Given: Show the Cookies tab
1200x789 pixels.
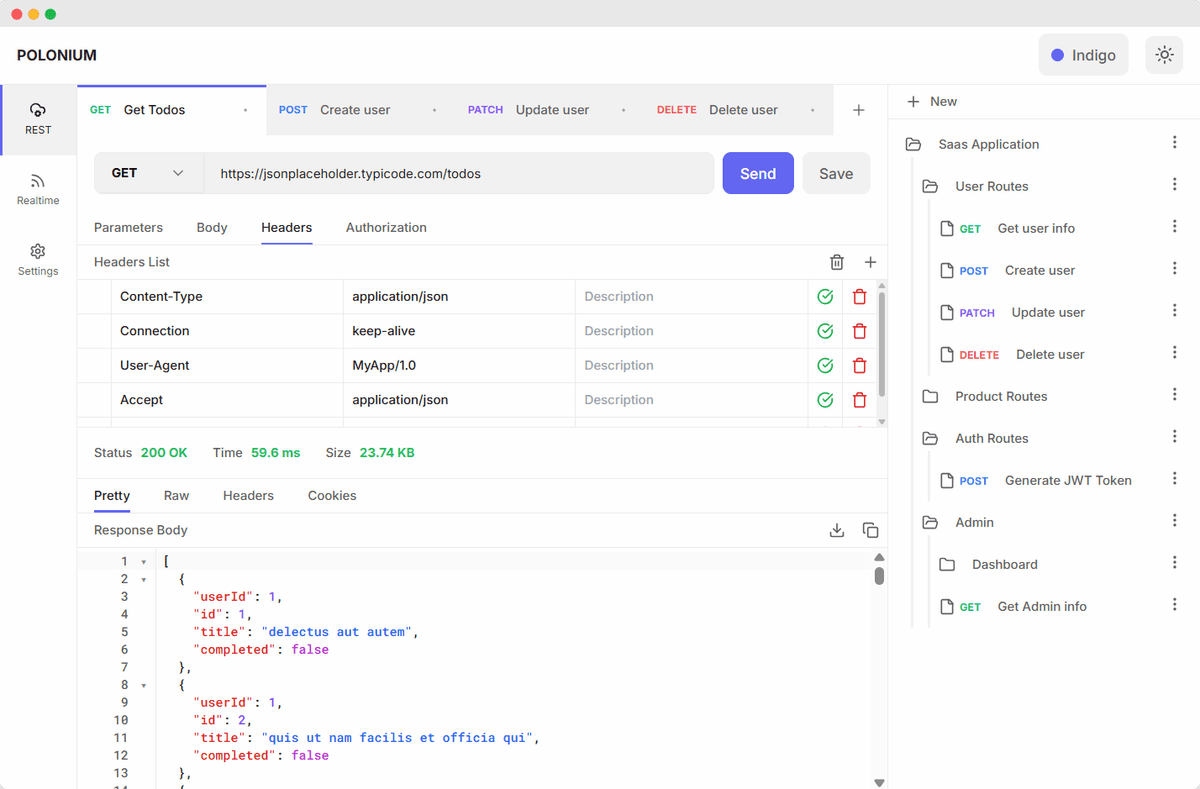Looking at the screenshot, I should click(332, 496).
